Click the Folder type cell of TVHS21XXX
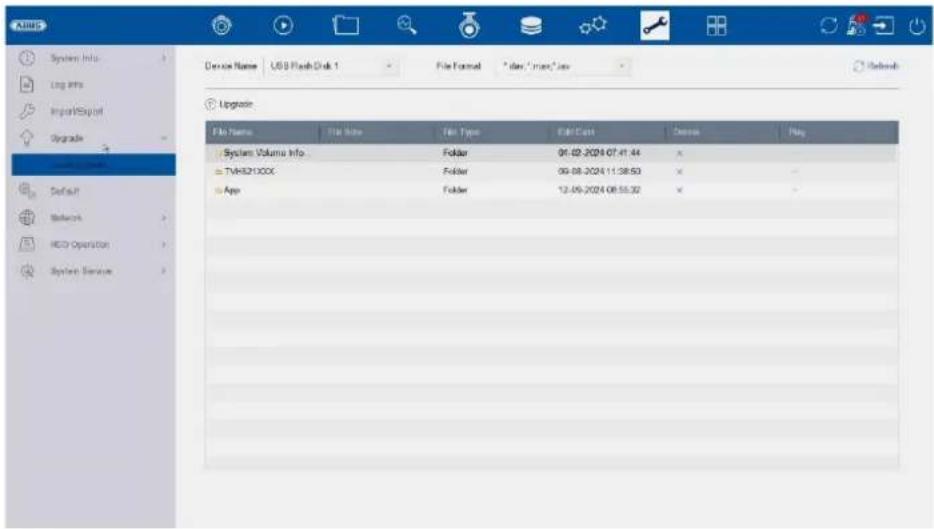 click(455, 172)
